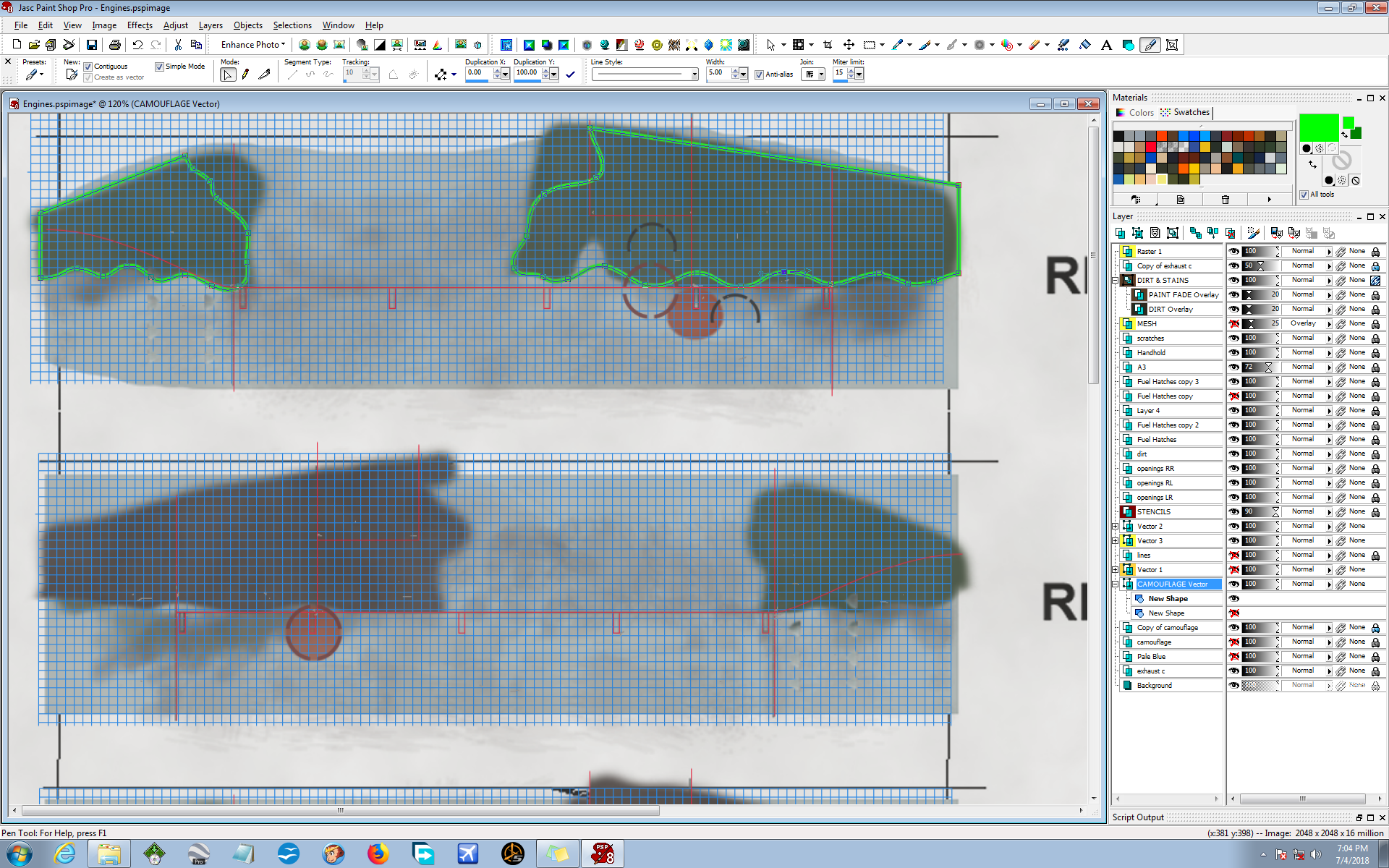Open the Effects menu
The height and width of the screenshot is (868, 1389).
coord(140,25)
